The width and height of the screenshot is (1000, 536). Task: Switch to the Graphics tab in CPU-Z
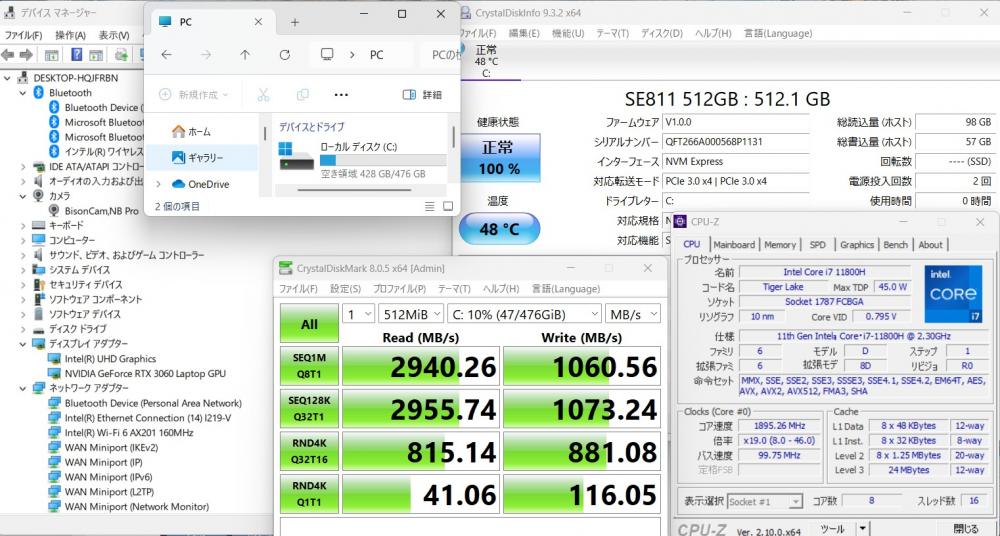point(857,244)
